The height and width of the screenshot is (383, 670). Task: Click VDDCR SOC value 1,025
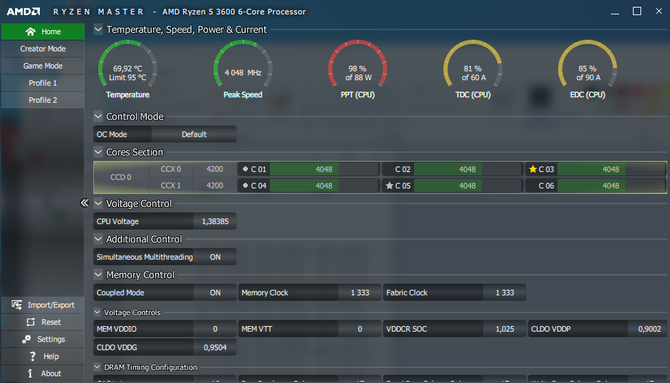505,329
